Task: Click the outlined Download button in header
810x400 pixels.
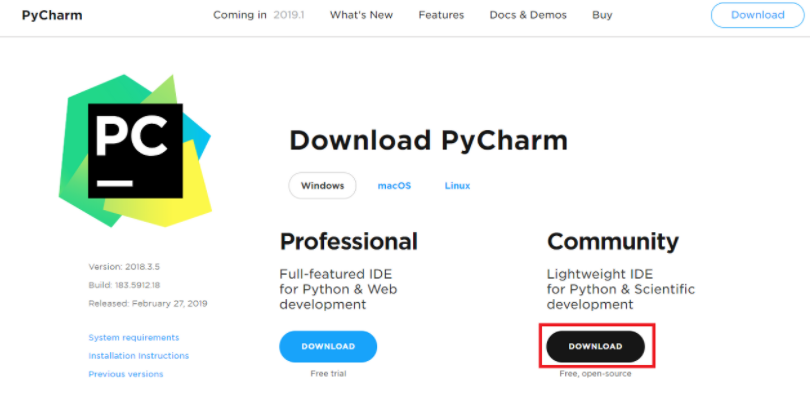Action: 757,15
